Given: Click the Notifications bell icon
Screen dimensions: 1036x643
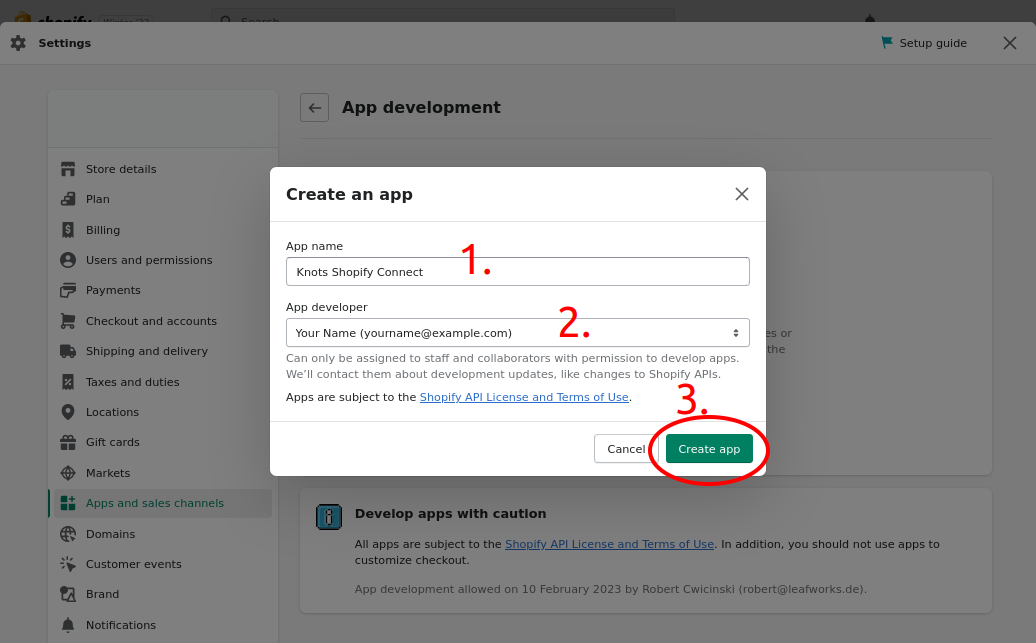Looking at the screenshot, I should (x=68, y=624).
